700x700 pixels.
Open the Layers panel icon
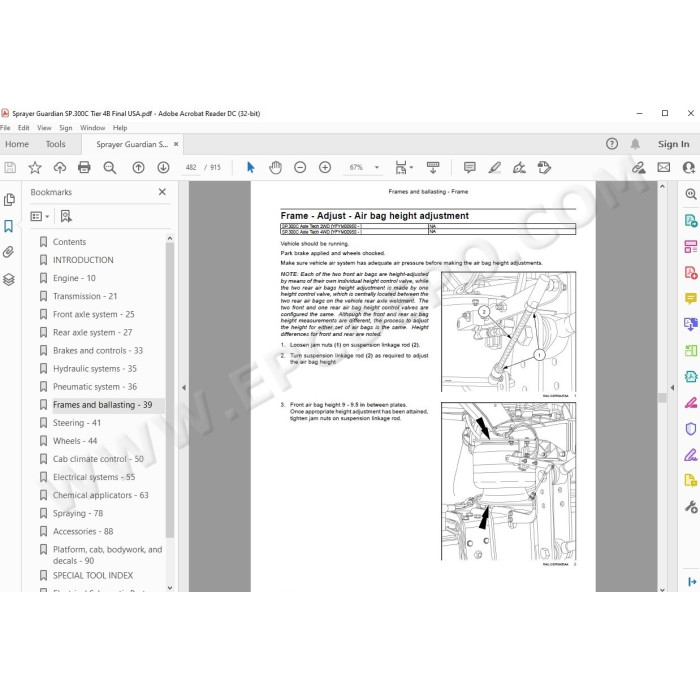point(9,279)
